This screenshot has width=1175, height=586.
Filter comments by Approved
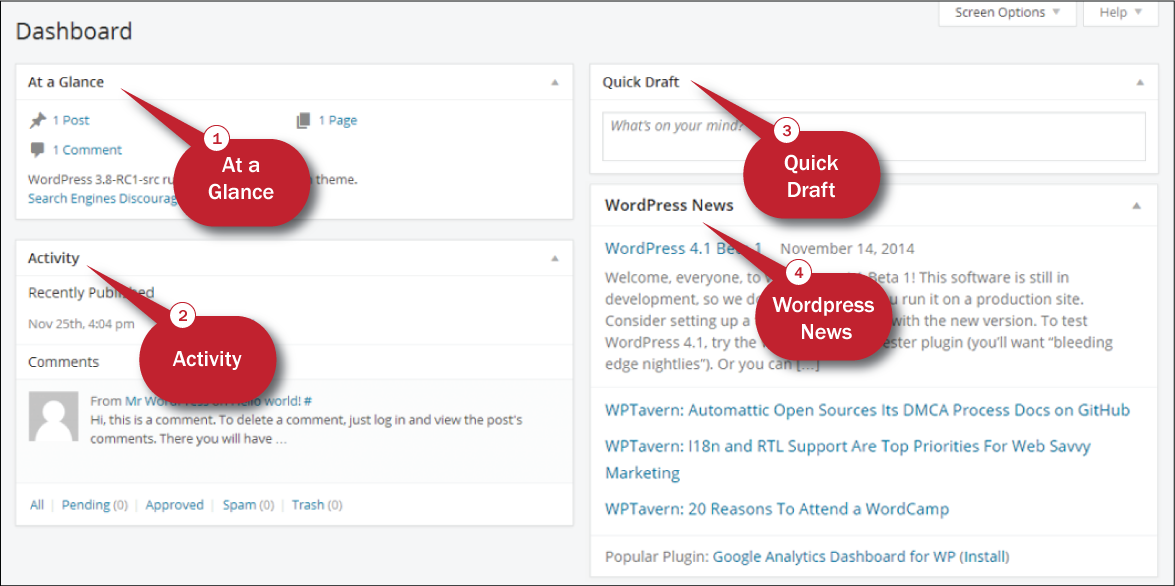coord(175,505)
